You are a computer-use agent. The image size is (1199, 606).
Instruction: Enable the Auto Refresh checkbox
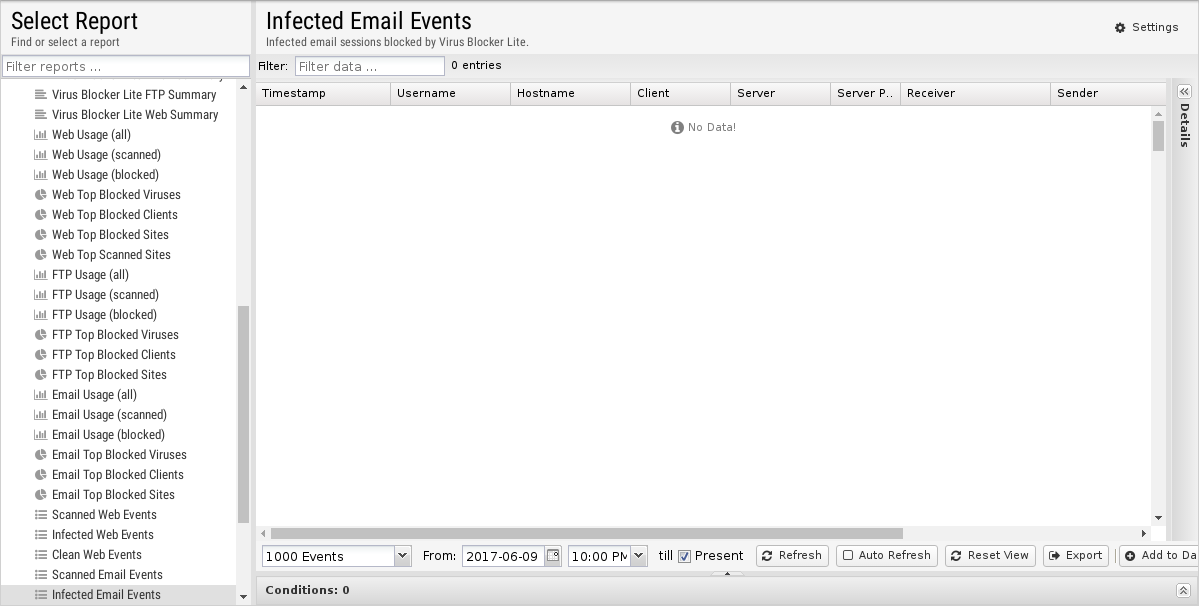point(847,556)
